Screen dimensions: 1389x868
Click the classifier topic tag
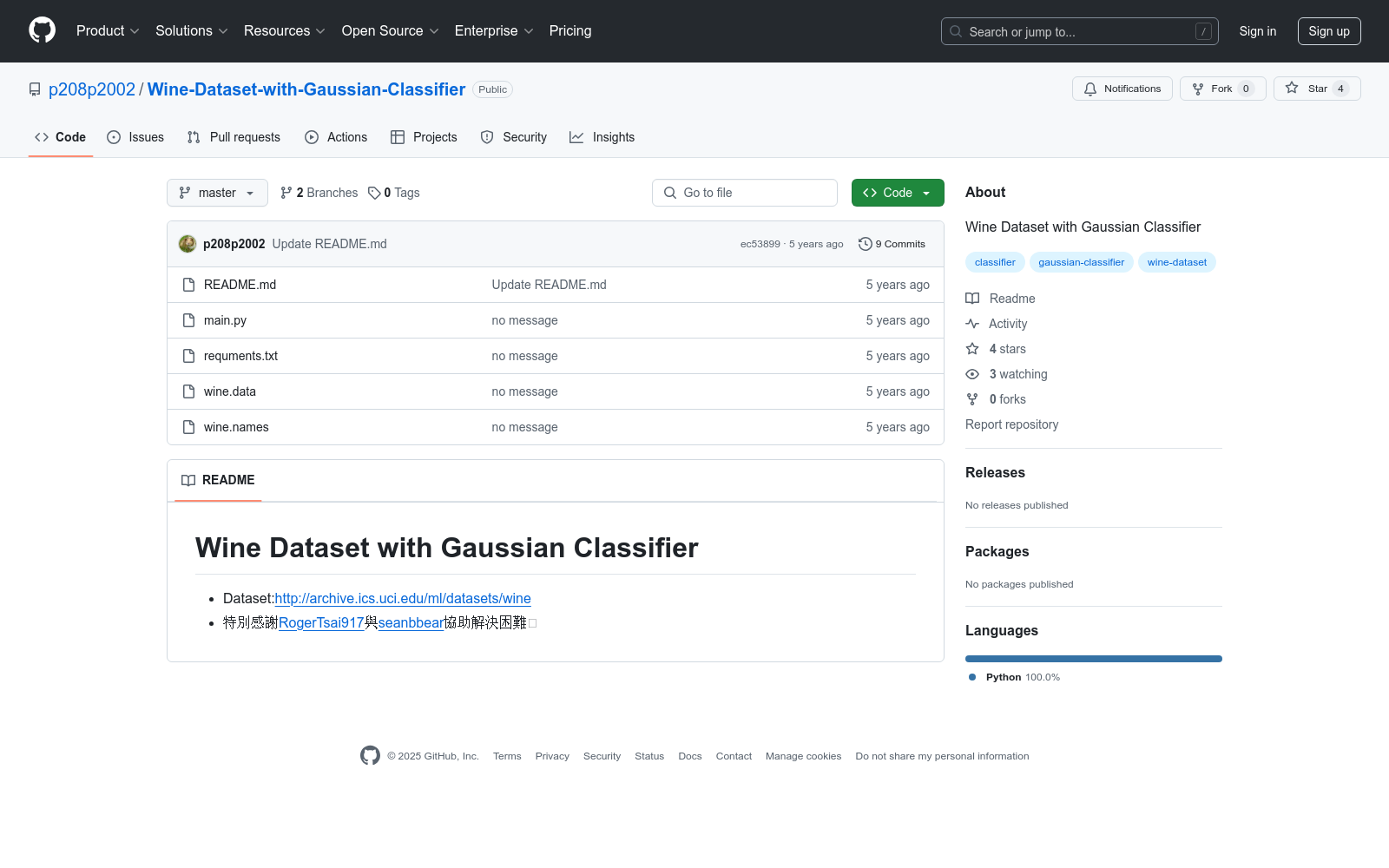tap(995, 262)
